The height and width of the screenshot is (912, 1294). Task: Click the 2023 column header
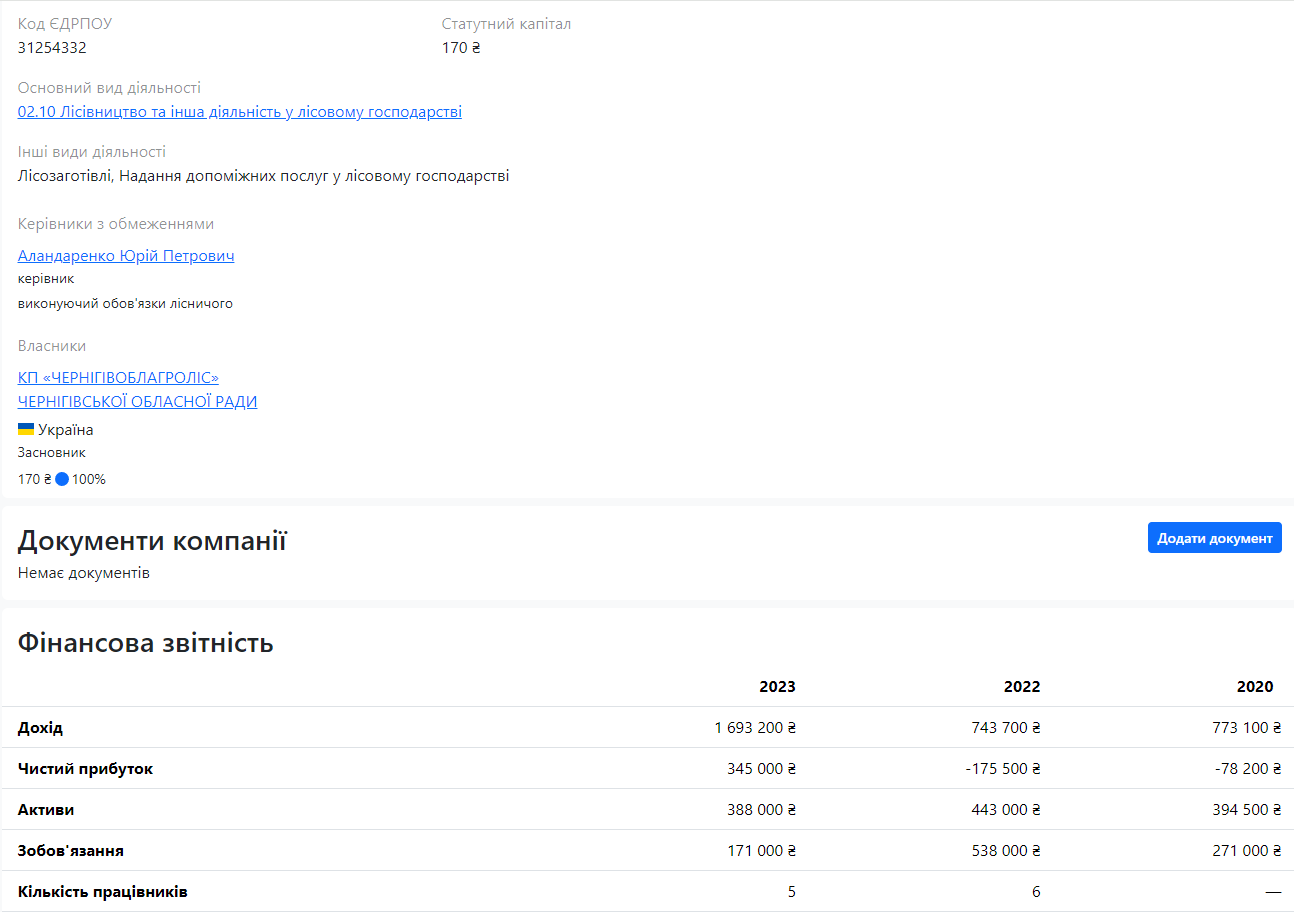pos(777,686)
